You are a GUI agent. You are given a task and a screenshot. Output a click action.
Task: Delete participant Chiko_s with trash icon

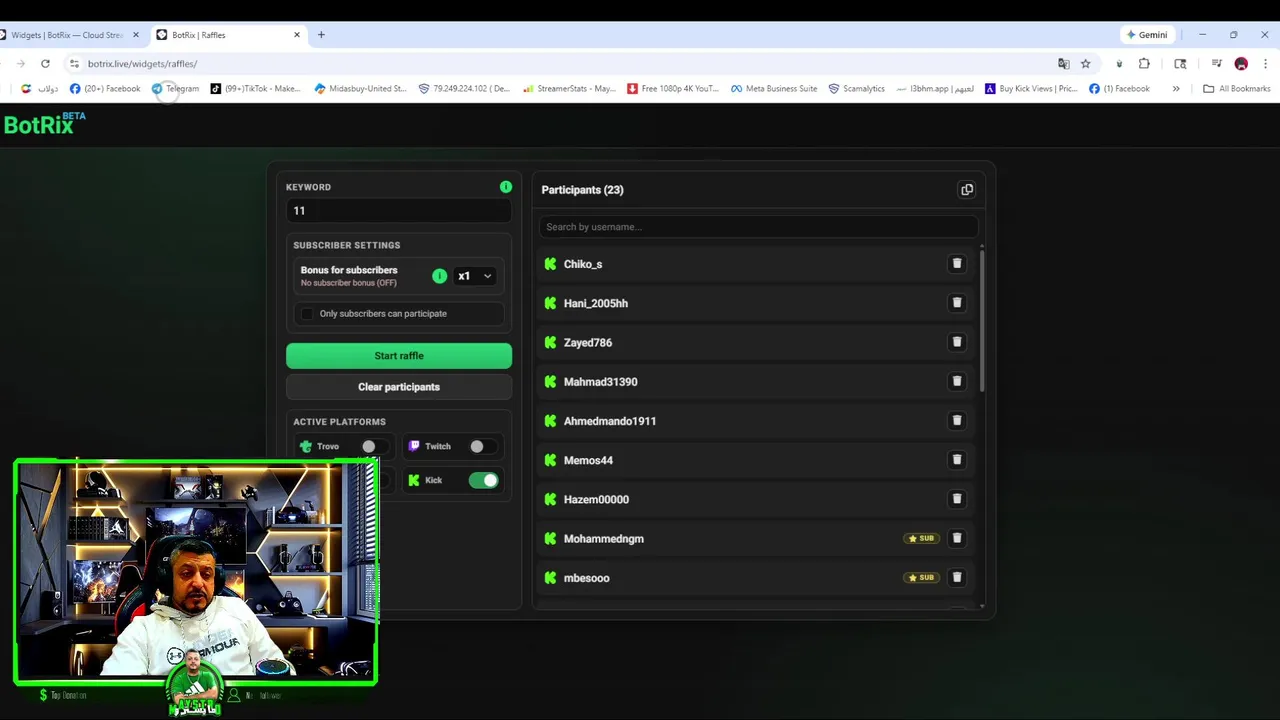click(957, 264)
